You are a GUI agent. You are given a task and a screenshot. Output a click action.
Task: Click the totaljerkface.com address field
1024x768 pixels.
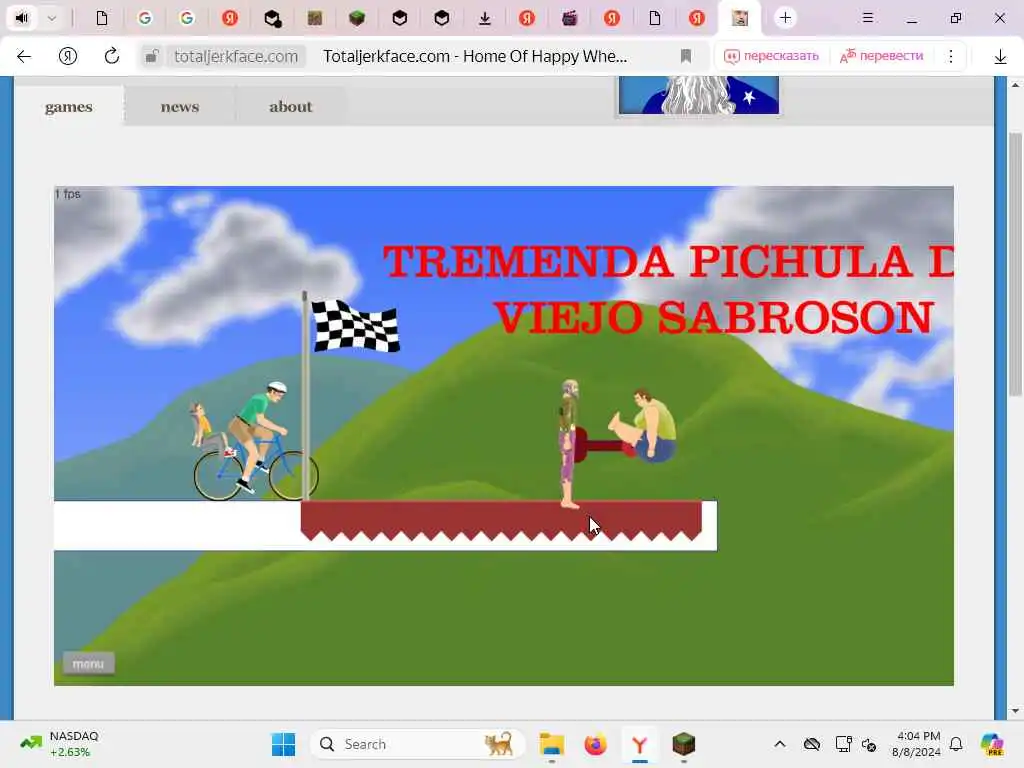click(x=236, y=56)
